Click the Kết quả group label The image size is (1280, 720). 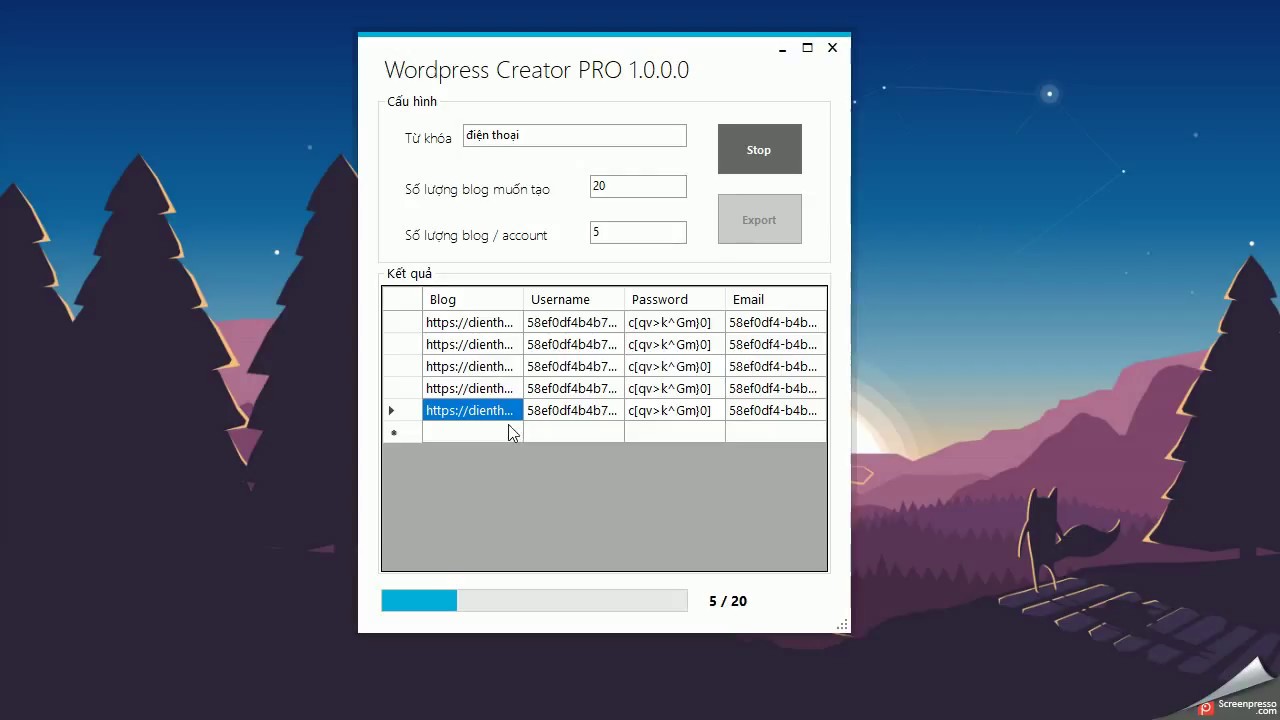point(410,273)
